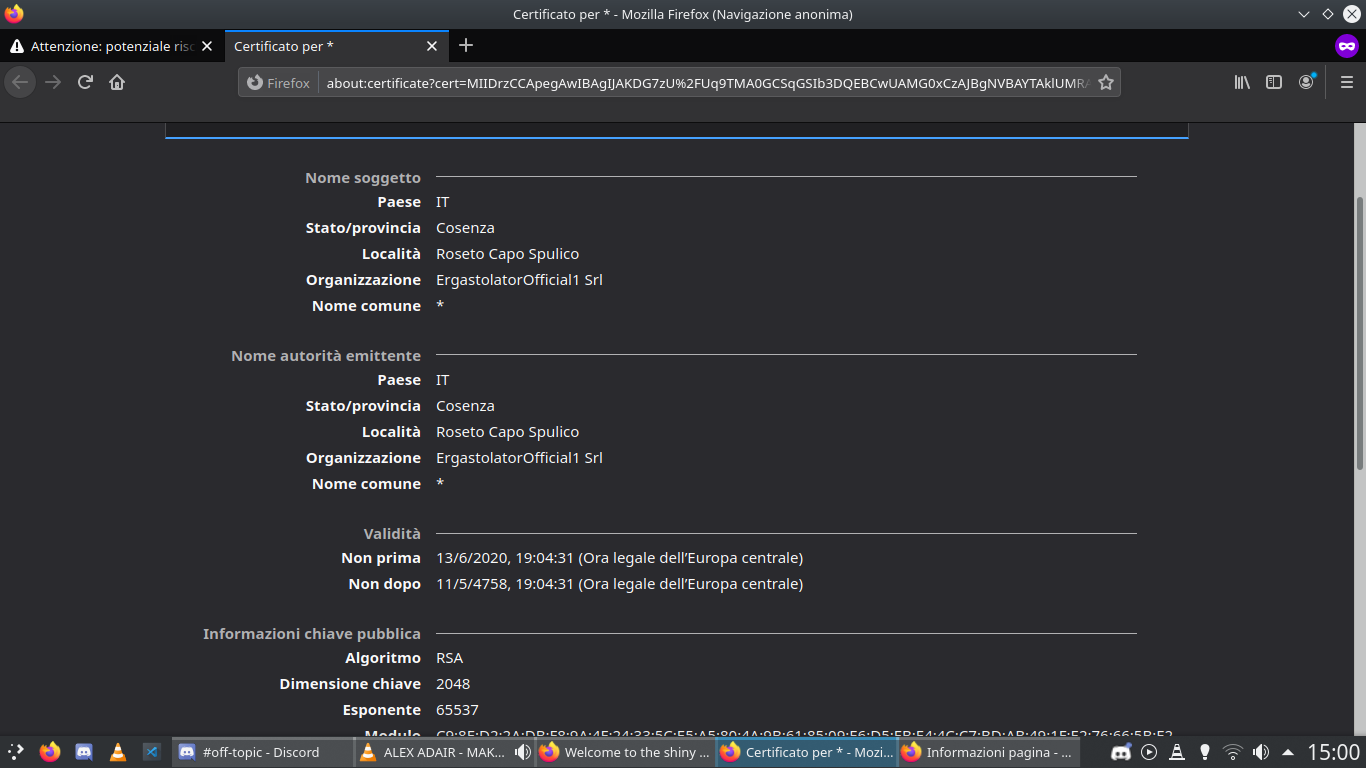Launch Discord from the pinned taskbar icon
Screen dimensions: 1366x768
click(84, 752)
